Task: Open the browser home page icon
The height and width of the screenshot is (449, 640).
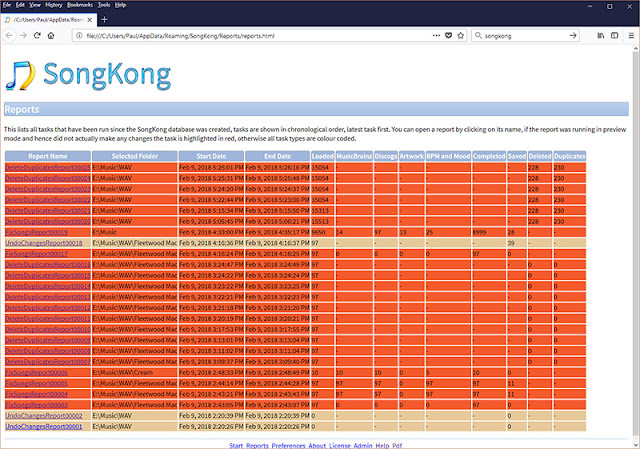Action: tap(51, 36)
